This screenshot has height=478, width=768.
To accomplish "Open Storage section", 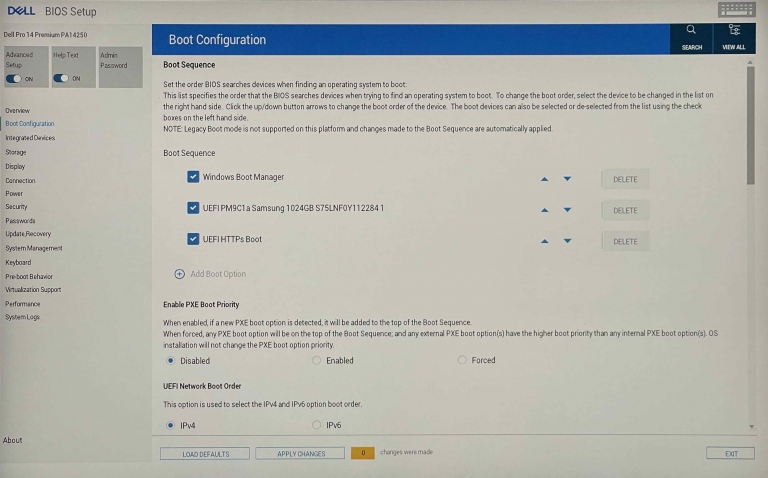I will tap(16, 152).
